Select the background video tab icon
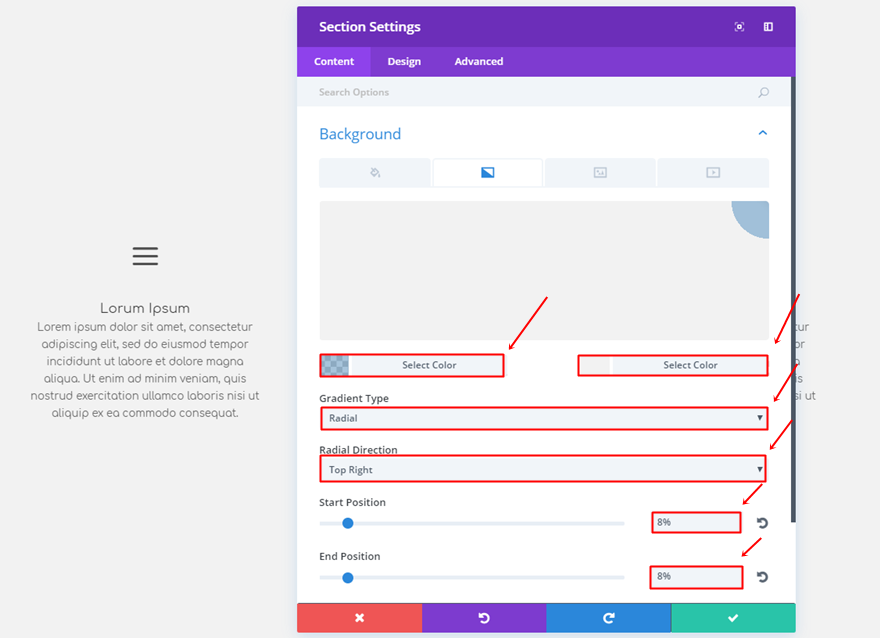 (713, 172)
